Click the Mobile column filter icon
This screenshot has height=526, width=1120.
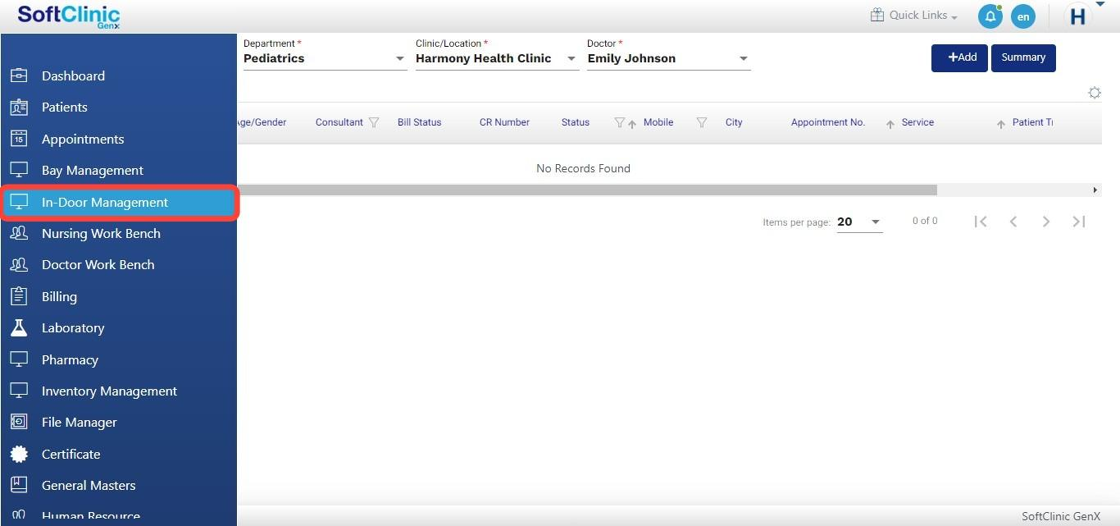click(702, 123)
